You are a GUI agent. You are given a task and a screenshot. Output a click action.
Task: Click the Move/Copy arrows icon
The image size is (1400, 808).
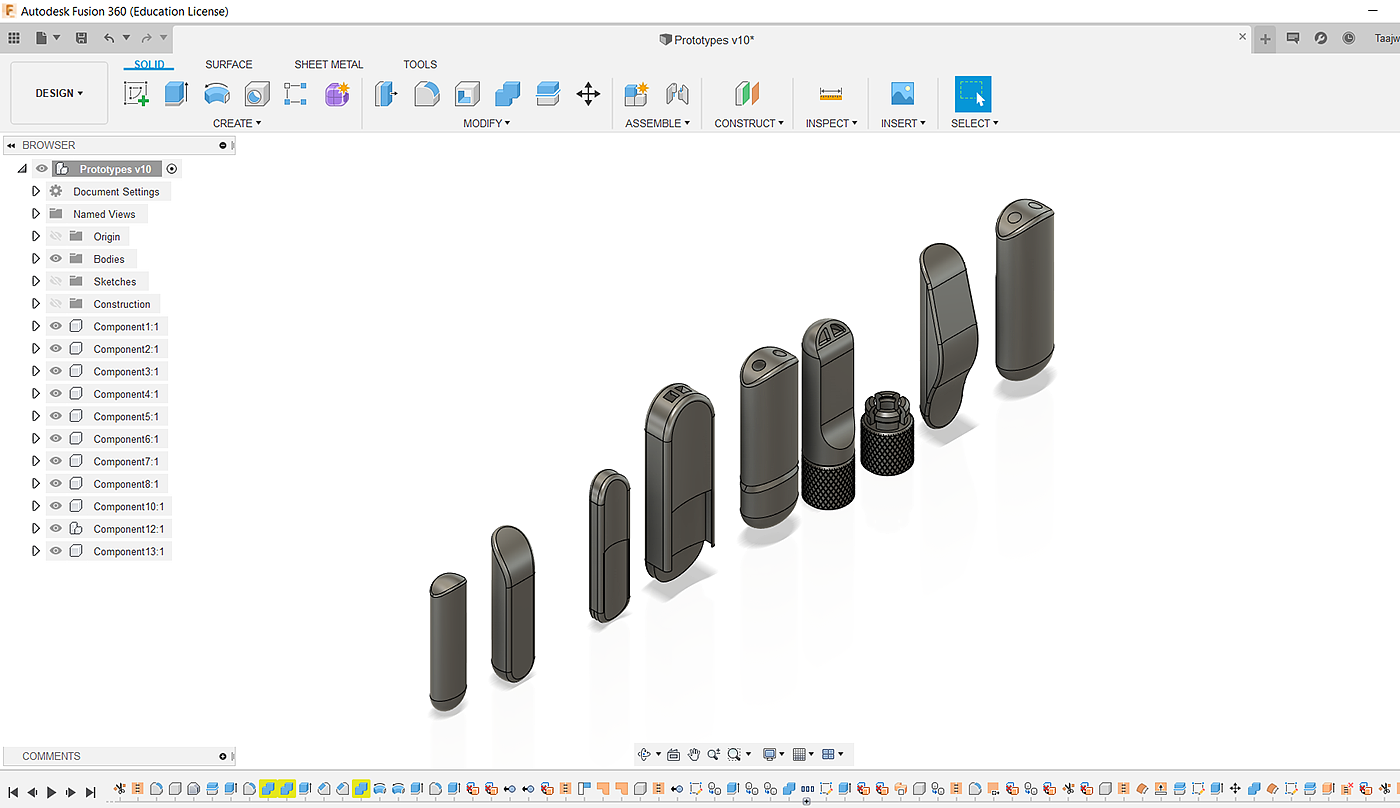[x=588, y=94]
